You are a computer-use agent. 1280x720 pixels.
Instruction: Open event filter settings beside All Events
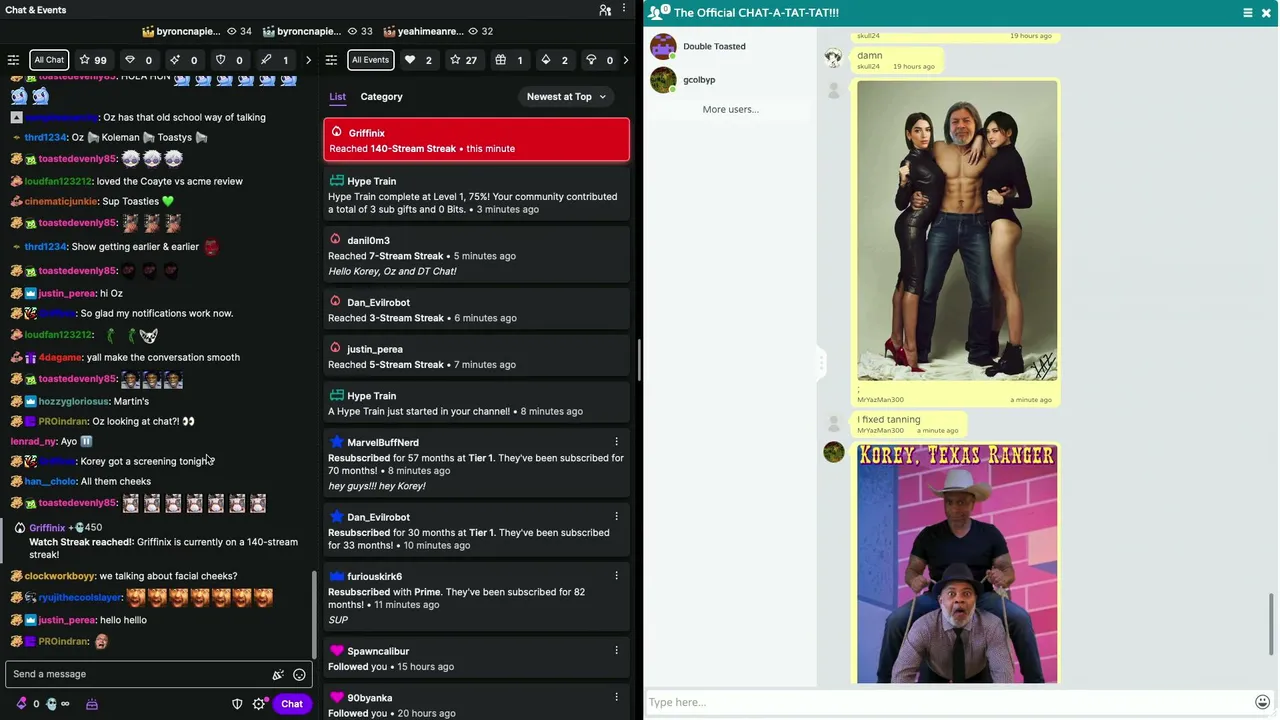[332, 60]
